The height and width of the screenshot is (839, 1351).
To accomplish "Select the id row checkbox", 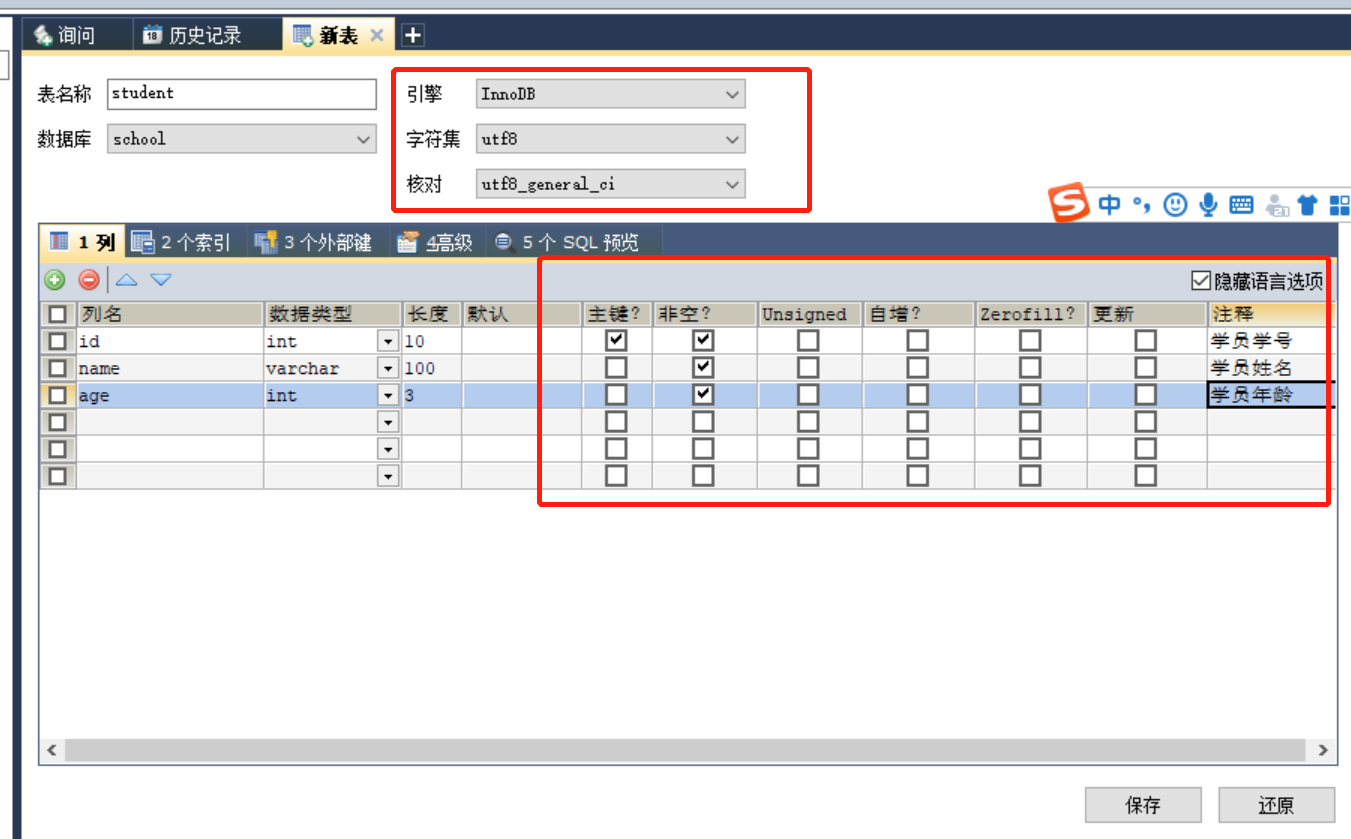I will click(x=58, y=341).
